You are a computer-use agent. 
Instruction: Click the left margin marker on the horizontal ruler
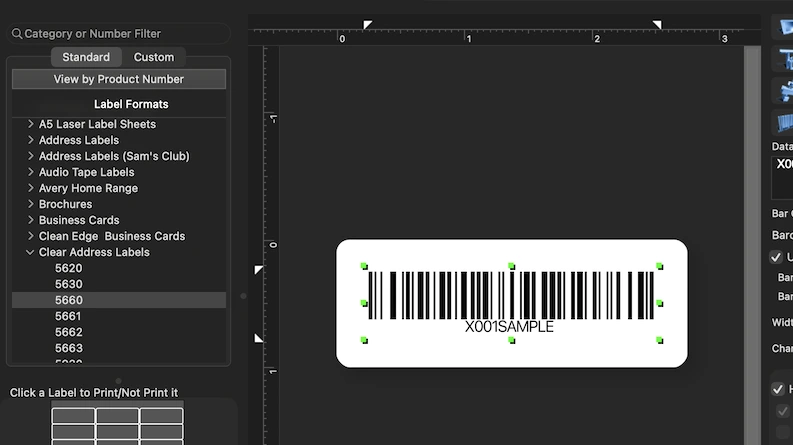[x=367, y=24]
